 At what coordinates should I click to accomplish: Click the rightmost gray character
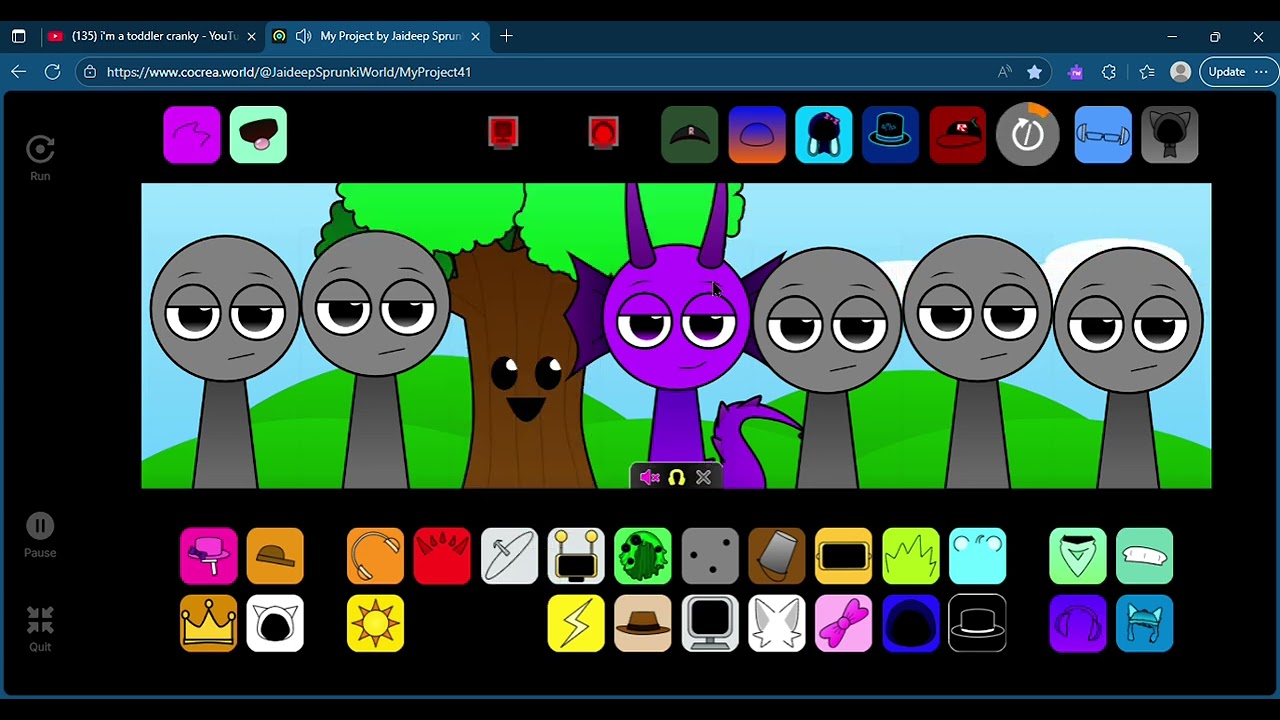pyautogui.click(x=1128, y=368)
